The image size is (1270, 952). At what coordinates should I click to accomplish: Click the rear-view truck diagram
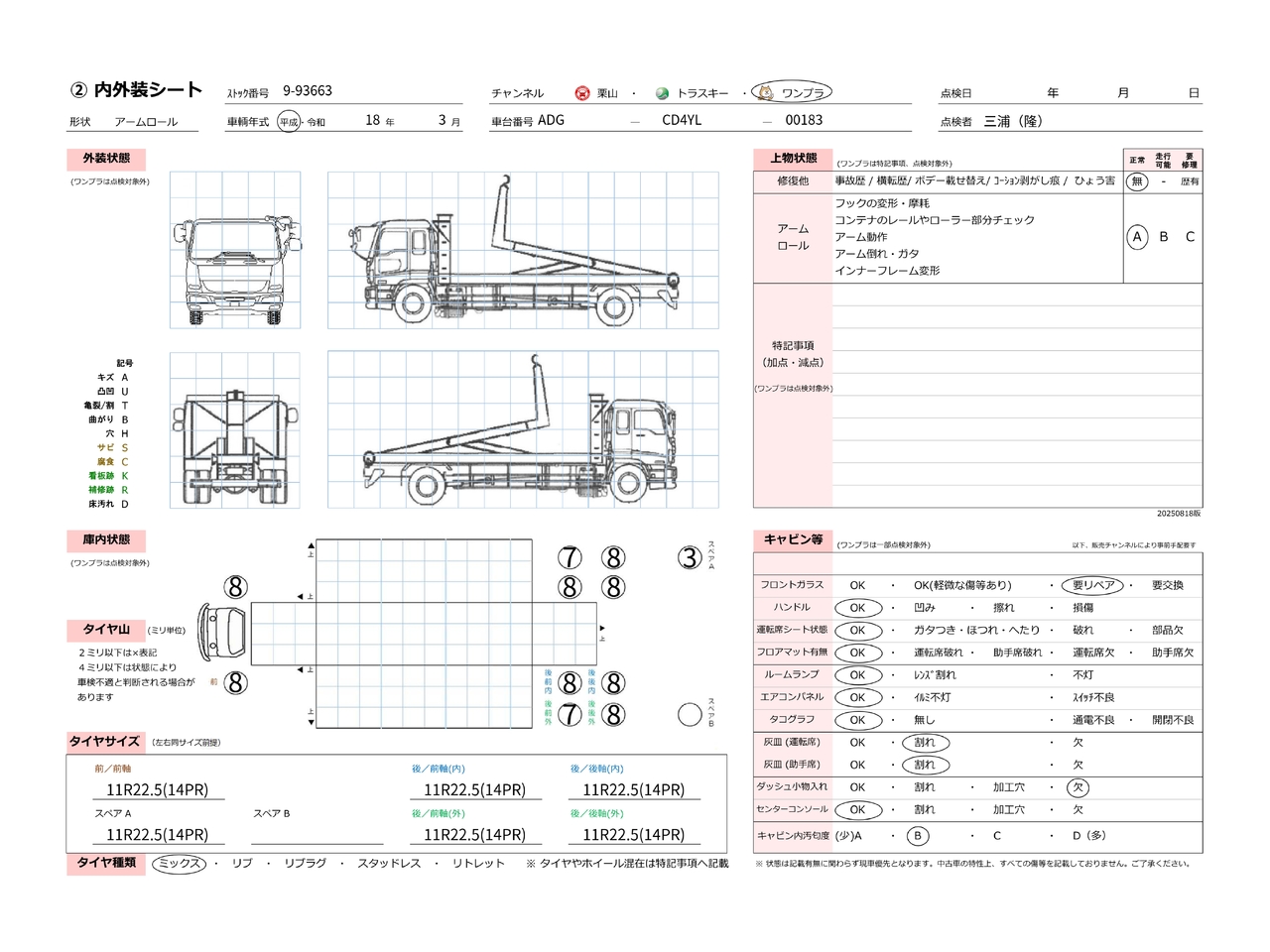point(235,430)
